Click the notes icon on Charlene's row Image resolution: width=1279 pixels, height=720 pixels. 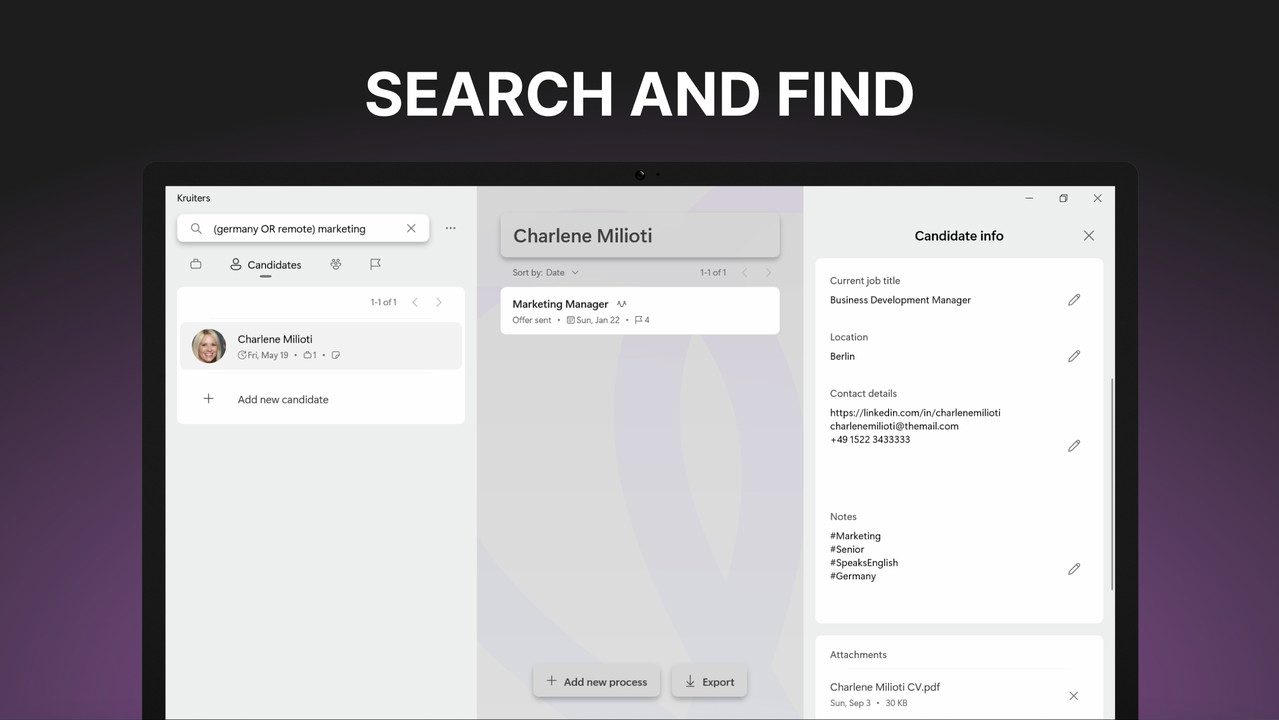point(336,355)
